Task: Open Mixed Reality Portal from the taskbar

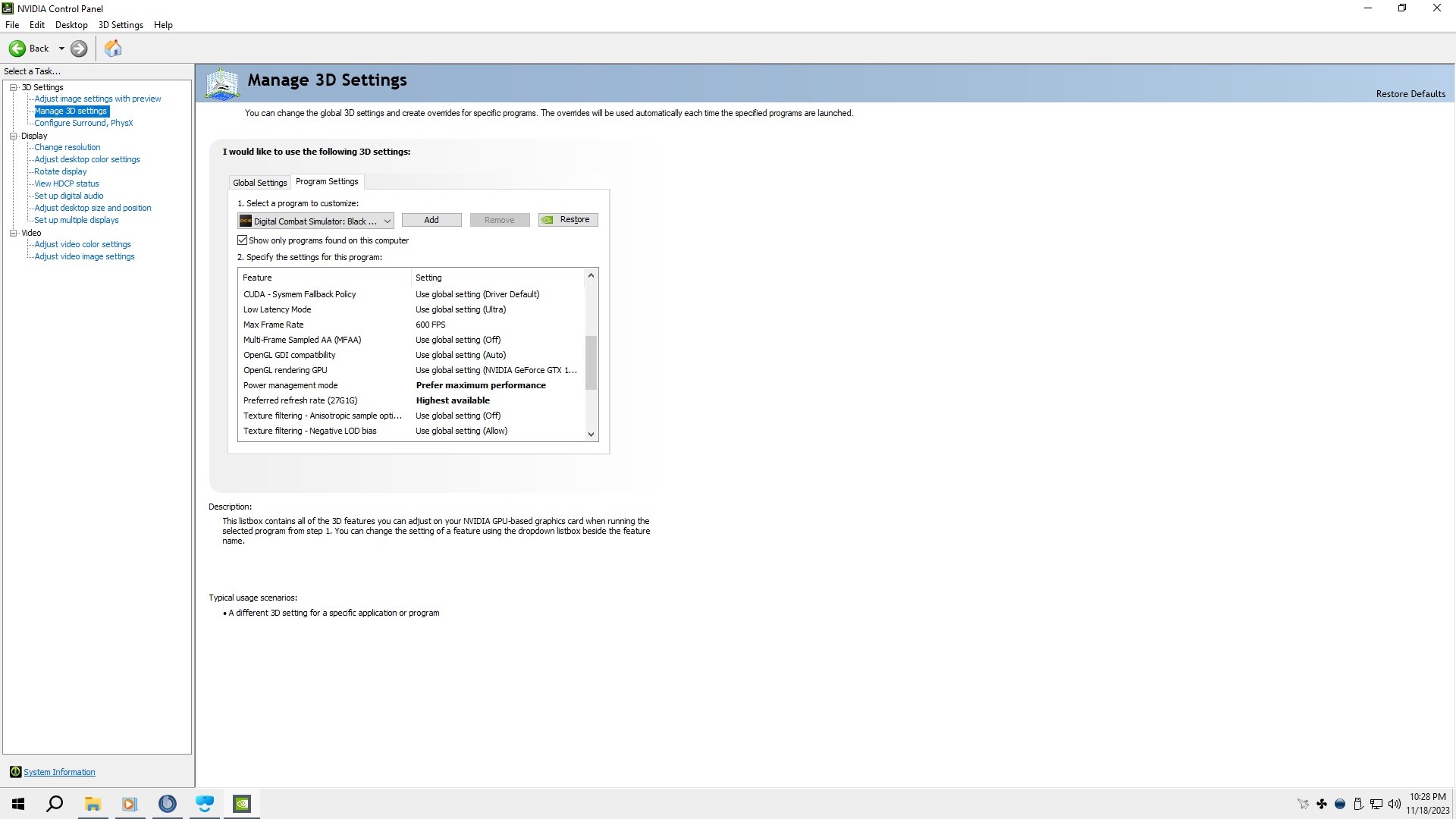Action: 205,804
